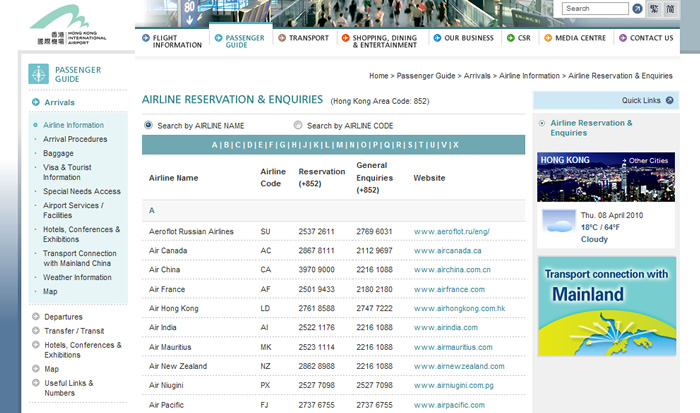
Task: Open Arrival Procedures in sidebar
Action: pyautogui.click(x=75, y=139)
